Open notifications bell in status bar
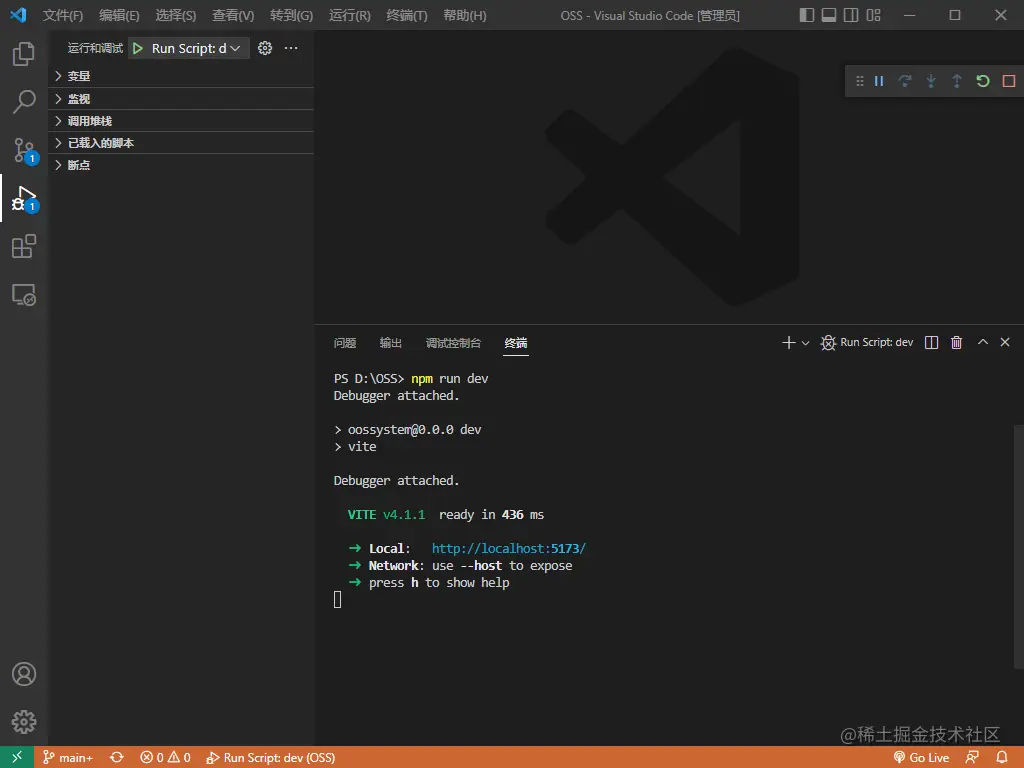The width and height of the screenshot is (1024, 768). click(x=1002, y=758)
